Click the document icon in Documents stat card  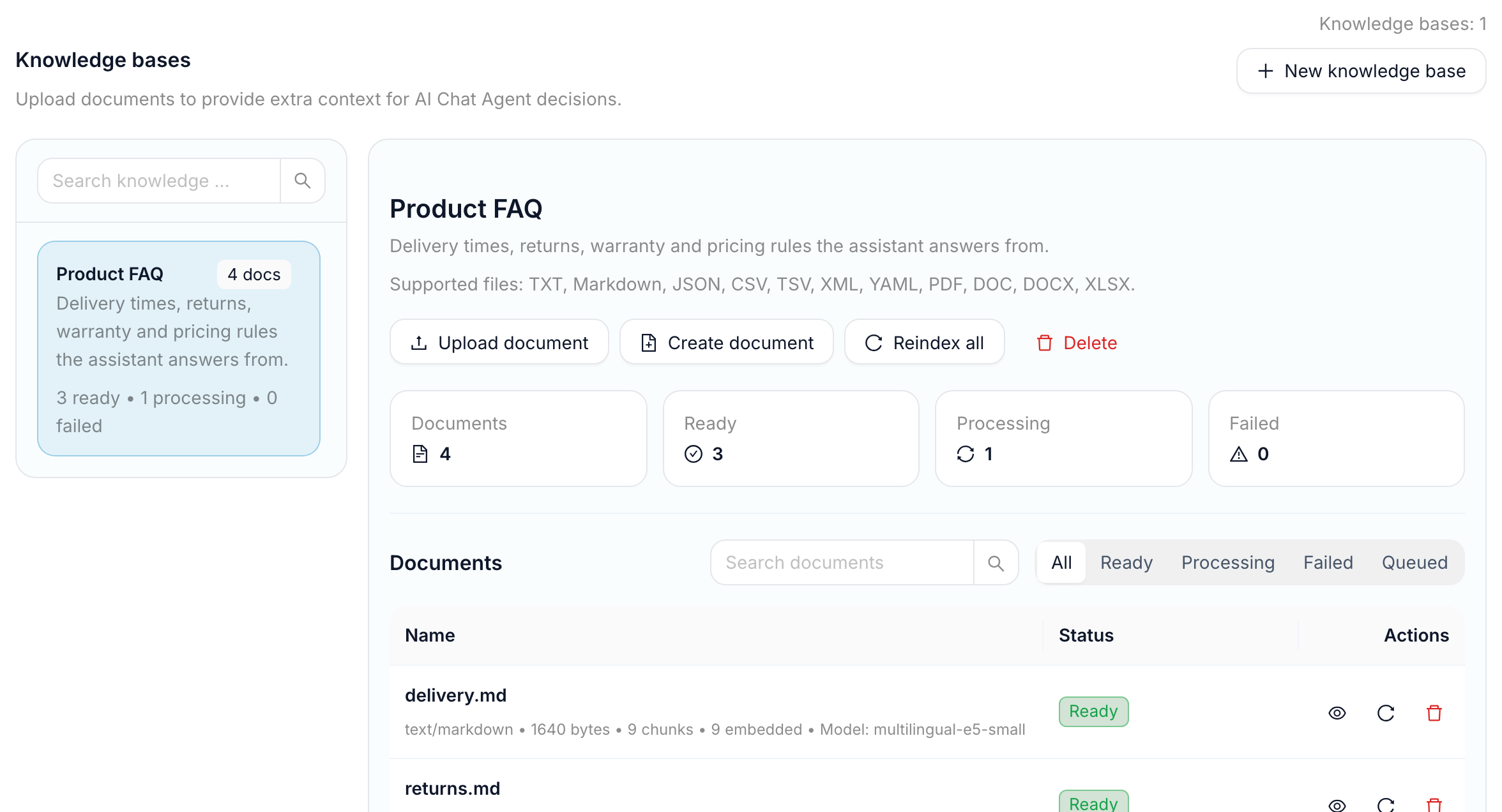coord(420,454)
